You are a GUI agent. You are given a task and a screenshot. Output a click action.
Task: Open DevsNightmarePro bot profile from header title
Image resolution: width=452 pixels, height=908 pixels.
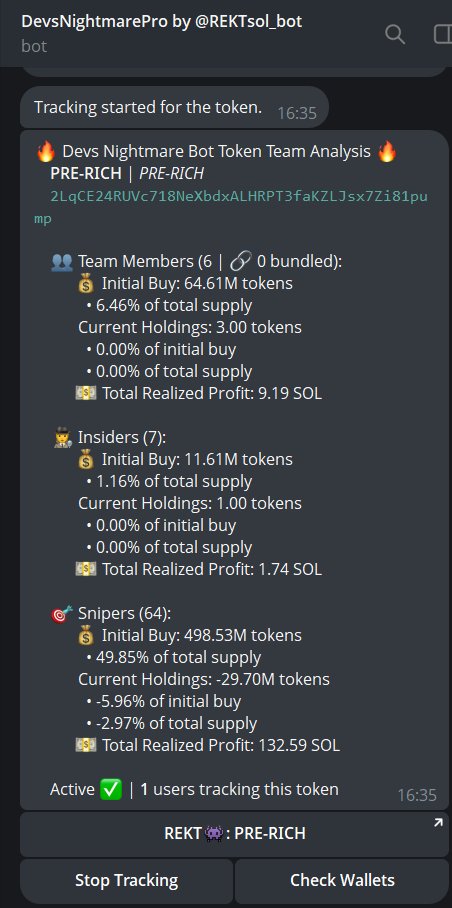point(161,22)
